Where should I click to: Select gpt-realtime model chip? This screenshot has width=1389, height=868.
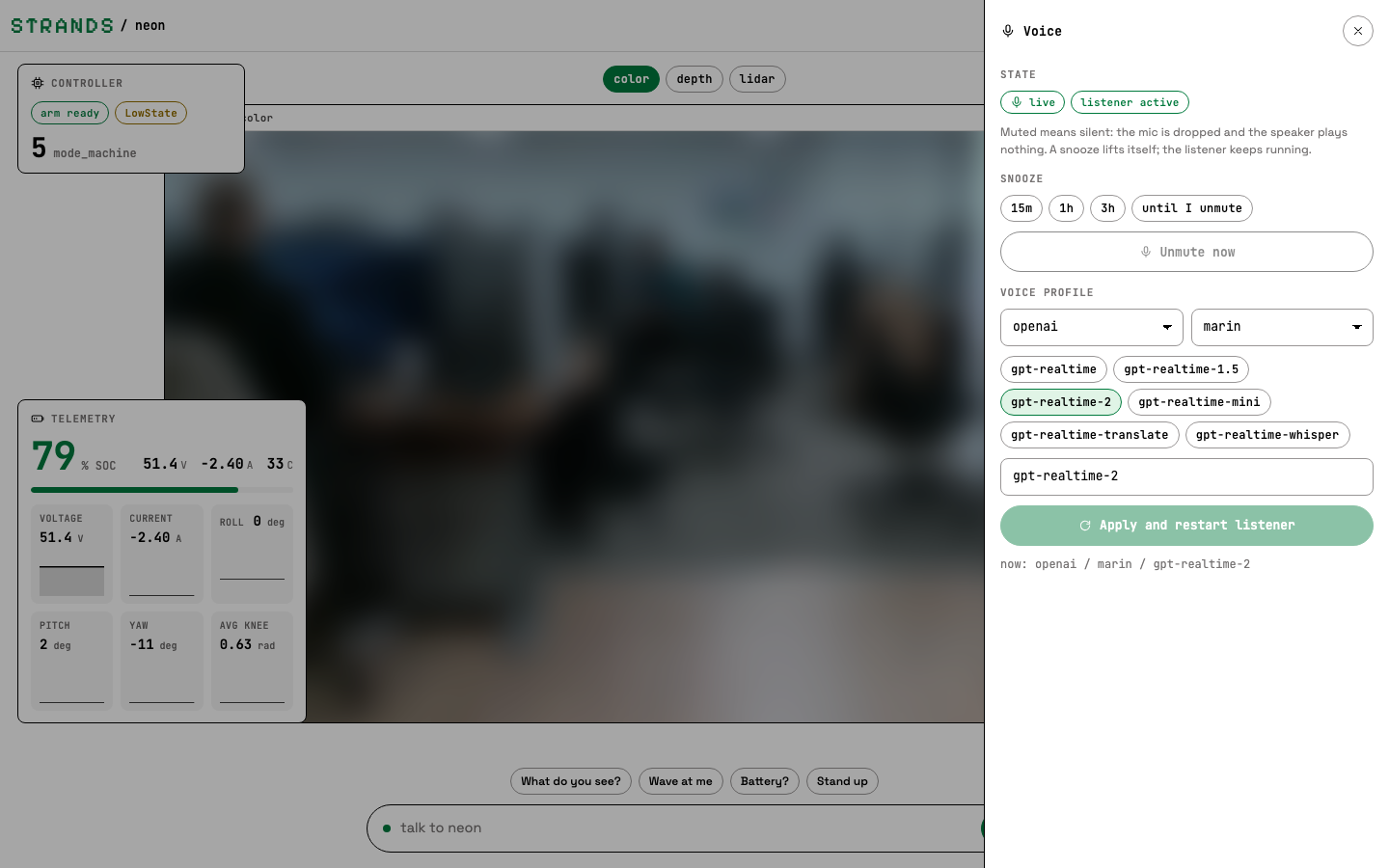(1053, 369)
